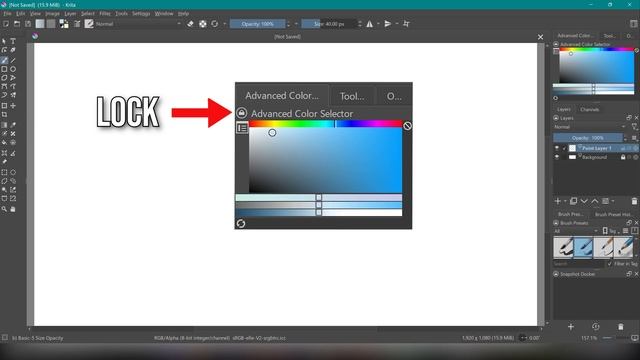Move the layer down in the stack
This screenshot has height=360, width=640.
584,201
